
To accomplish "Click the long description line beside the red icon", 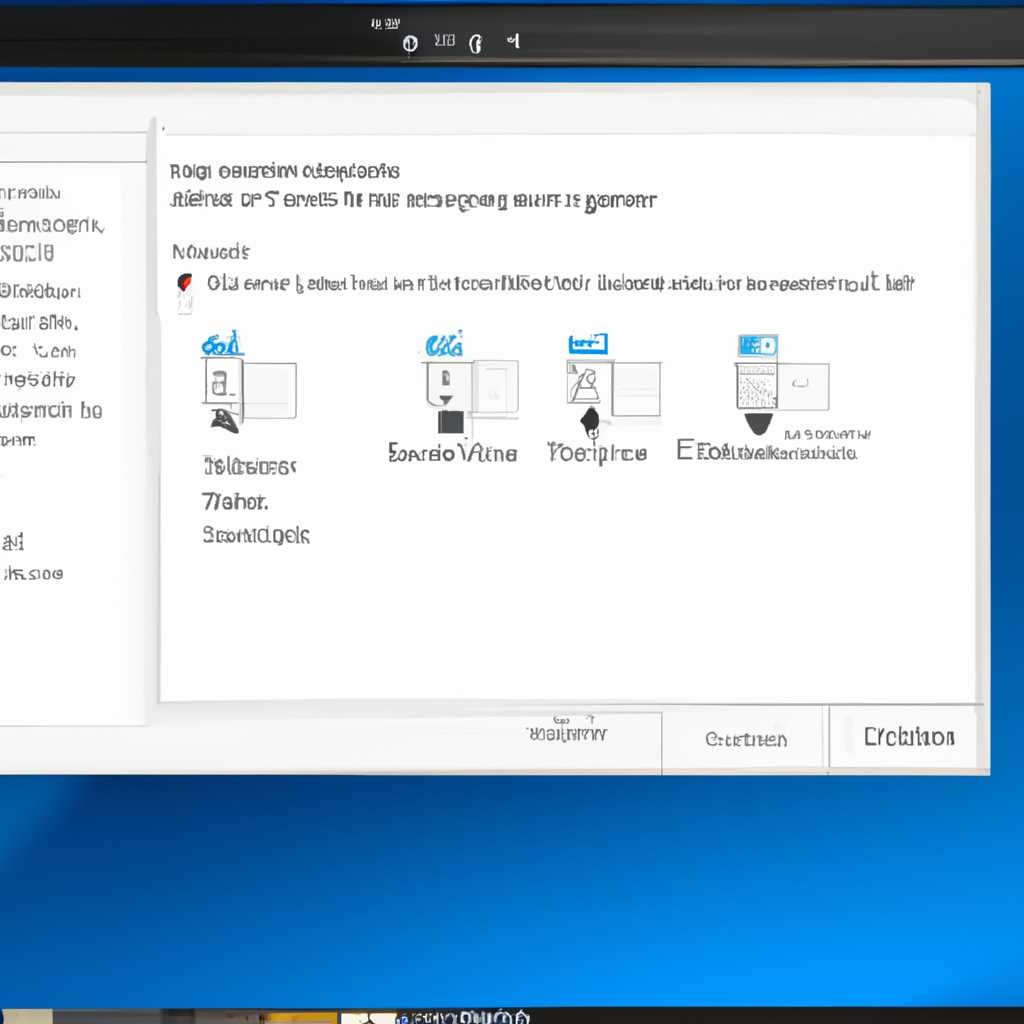I will pos(560,283).
